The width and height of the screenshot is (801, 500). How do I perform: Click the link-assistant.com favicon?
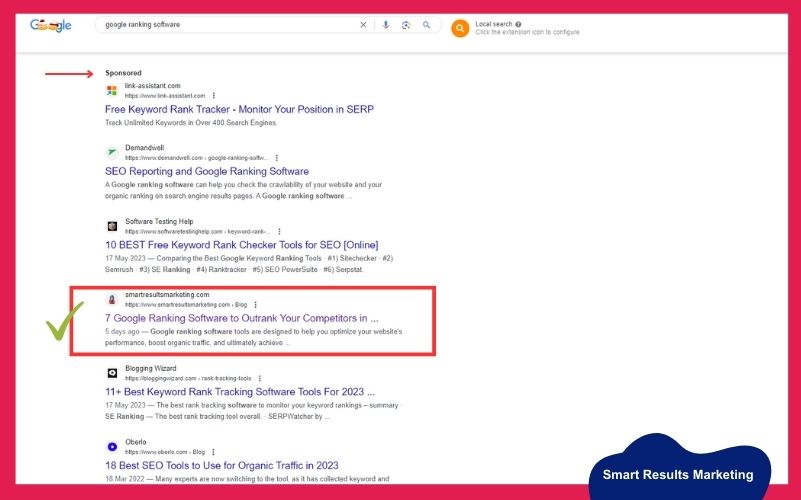[x=111, y=90]
